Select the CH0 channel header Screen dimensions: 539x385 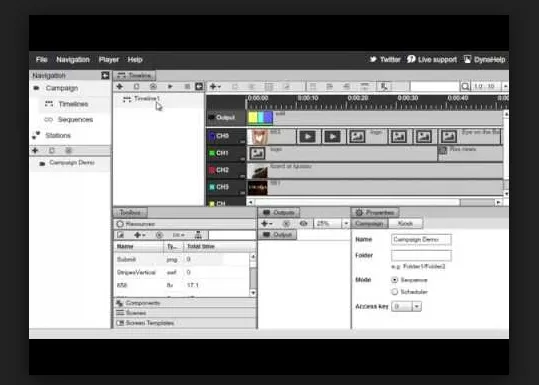[x=226, y=136]
